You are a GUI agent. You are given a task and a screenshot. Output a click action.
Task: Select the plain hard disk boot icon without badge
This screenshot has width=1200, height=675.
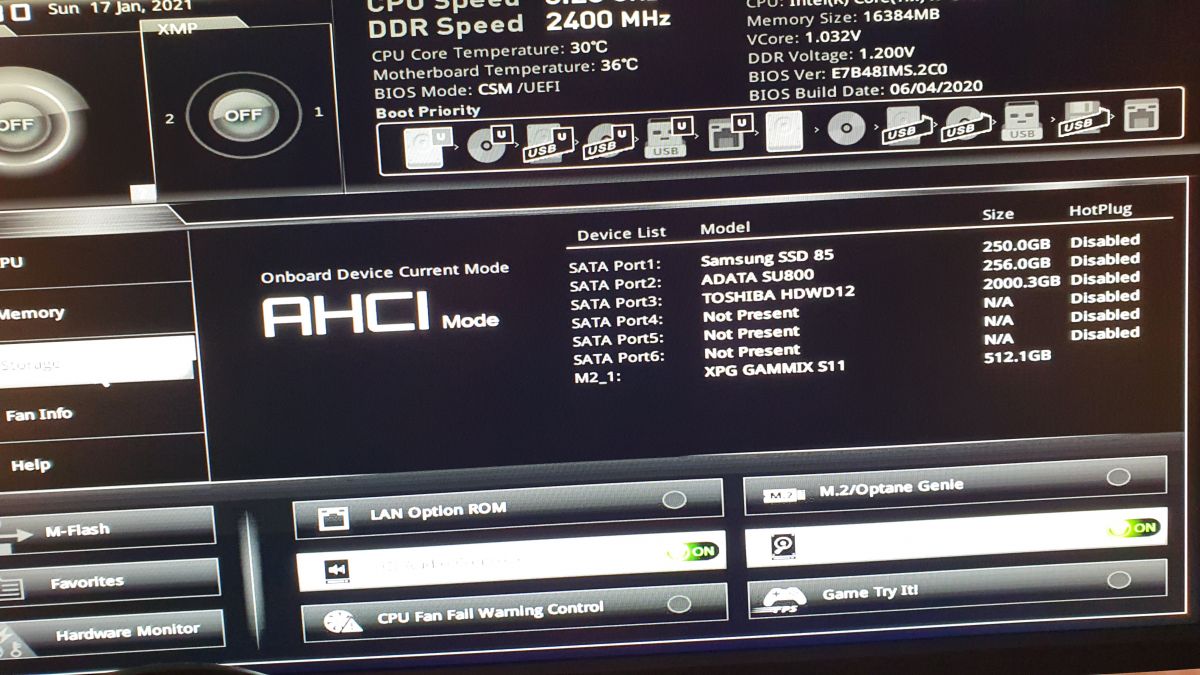(x=783, y=131)
